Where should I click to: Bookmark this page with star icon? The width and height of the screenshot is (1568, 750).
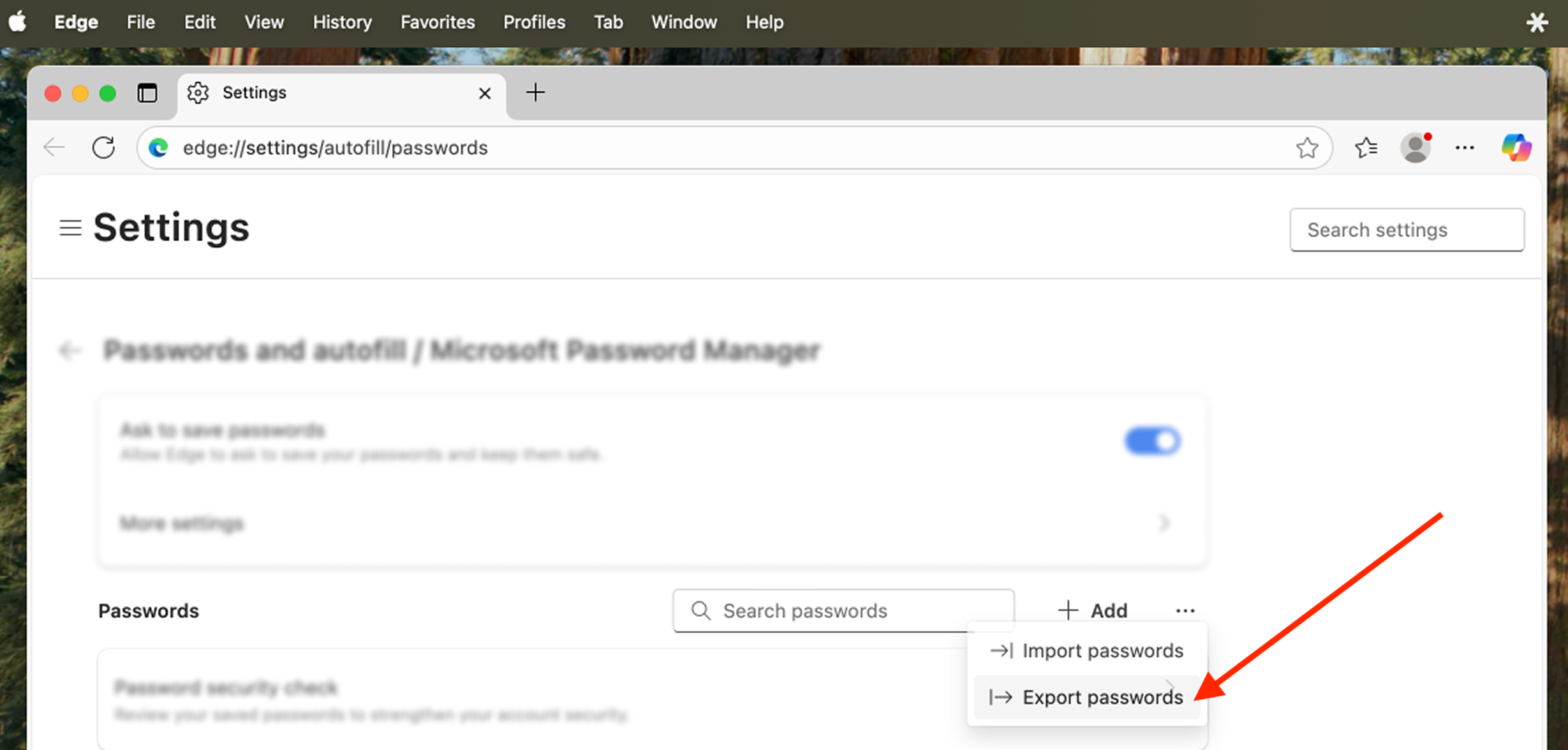tap(1306, 148)
